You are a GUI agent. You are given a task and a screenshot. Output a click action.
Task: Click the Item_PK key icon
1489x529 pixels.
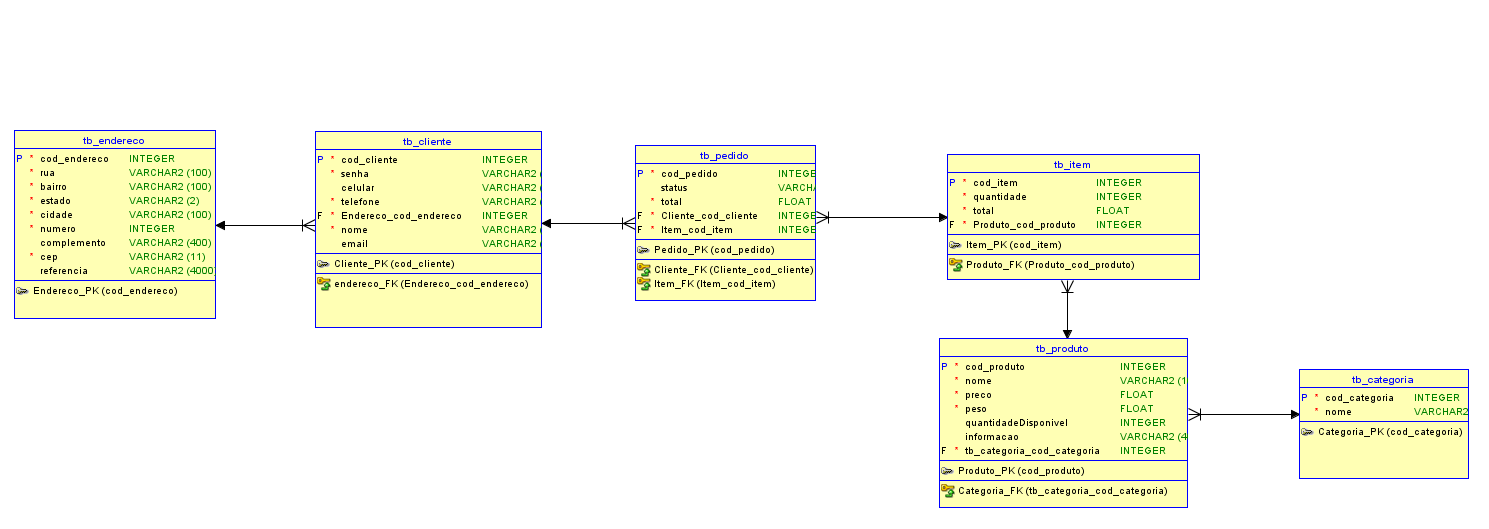[956, 244]
